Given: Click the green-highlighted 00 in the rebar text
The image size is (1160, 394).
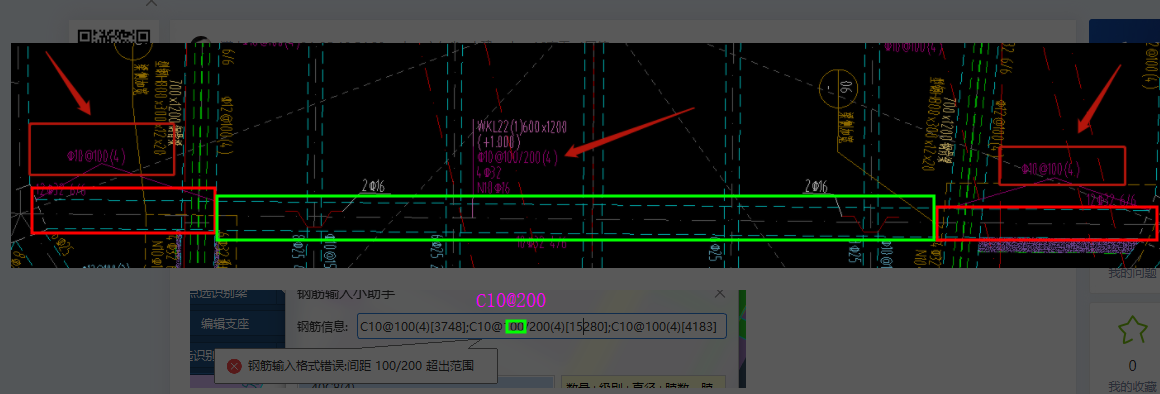Looking at the screenshot, I should tap(516, 326).
